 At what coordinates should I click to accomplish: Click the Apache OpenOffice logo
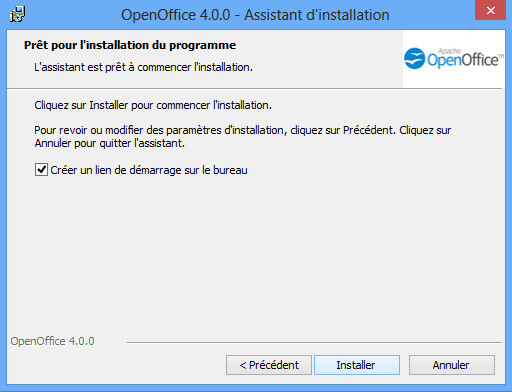454,59
